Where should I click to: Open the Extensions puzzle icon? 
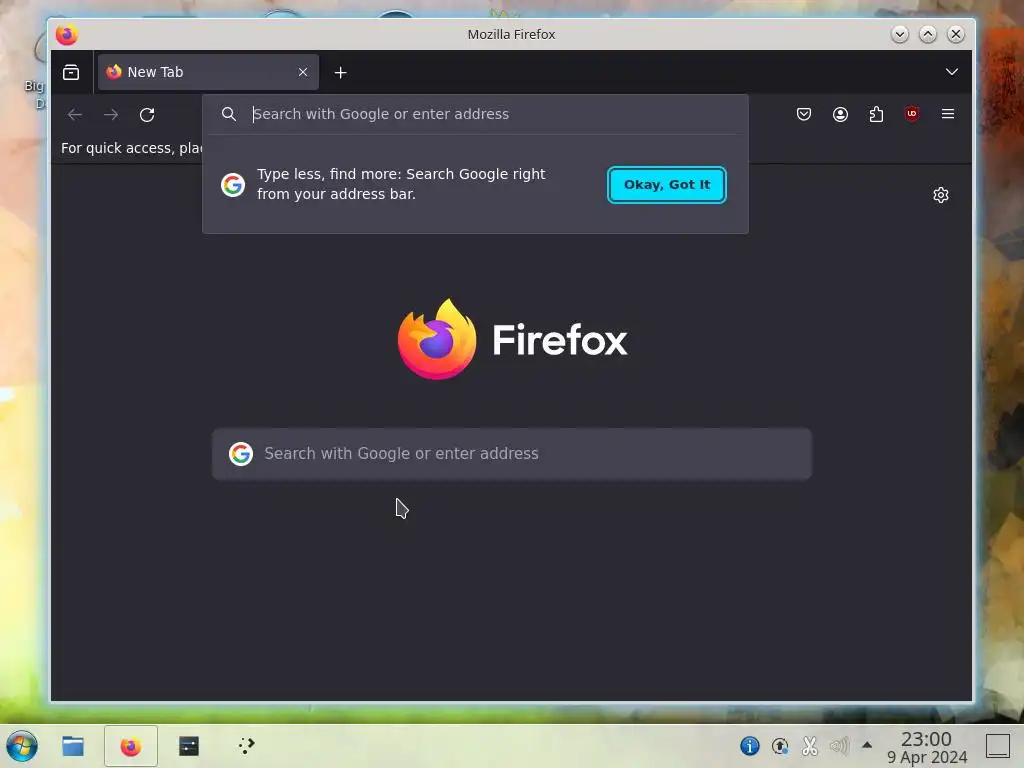click(x=876, y=114)
